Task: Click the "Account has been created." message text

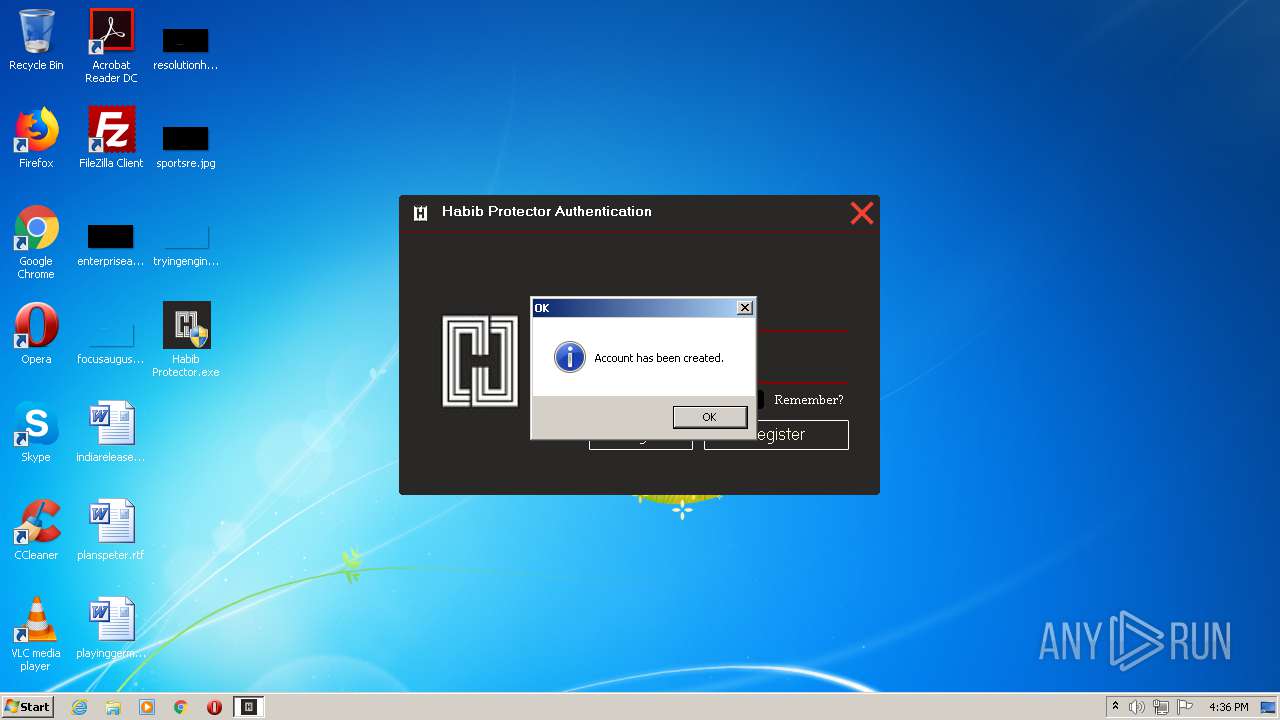Action: pyautogui.click(x=658, y=358)
